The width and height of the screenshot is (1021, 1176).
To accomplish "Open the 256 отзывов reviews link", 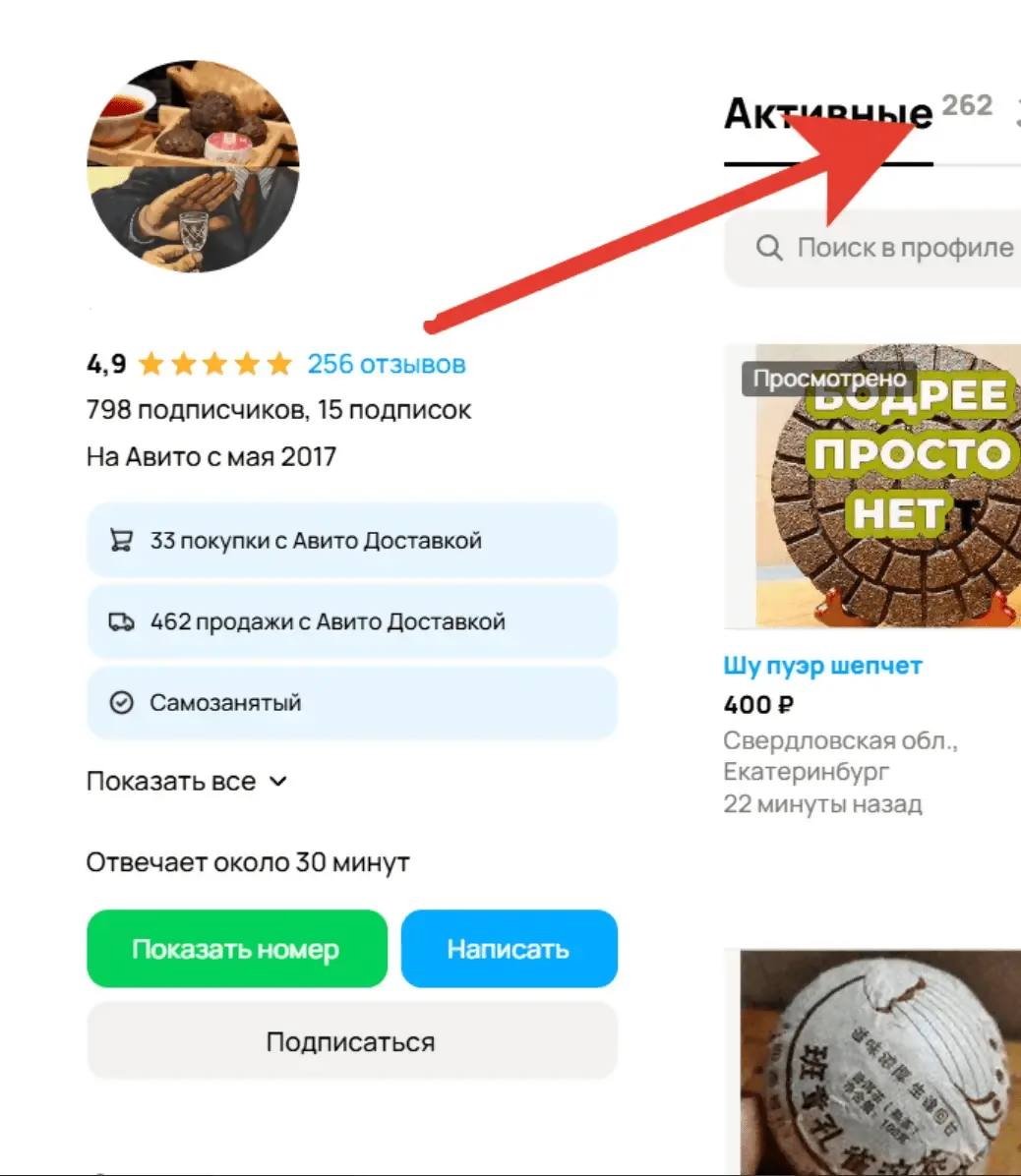I will (x=387, y=364).
